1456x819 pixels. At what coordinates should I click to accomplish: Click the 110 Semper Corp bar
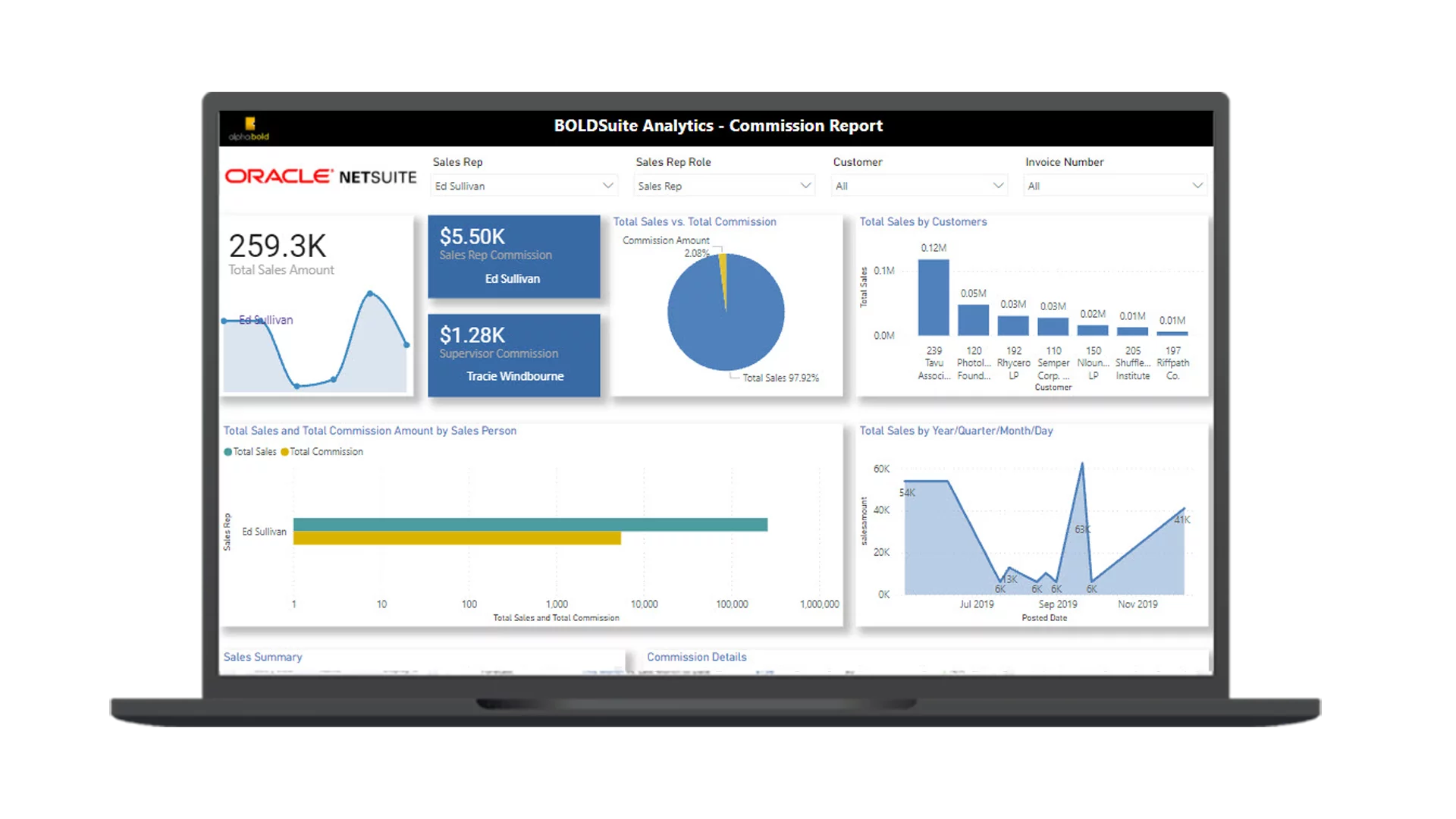coord(1053,327)
